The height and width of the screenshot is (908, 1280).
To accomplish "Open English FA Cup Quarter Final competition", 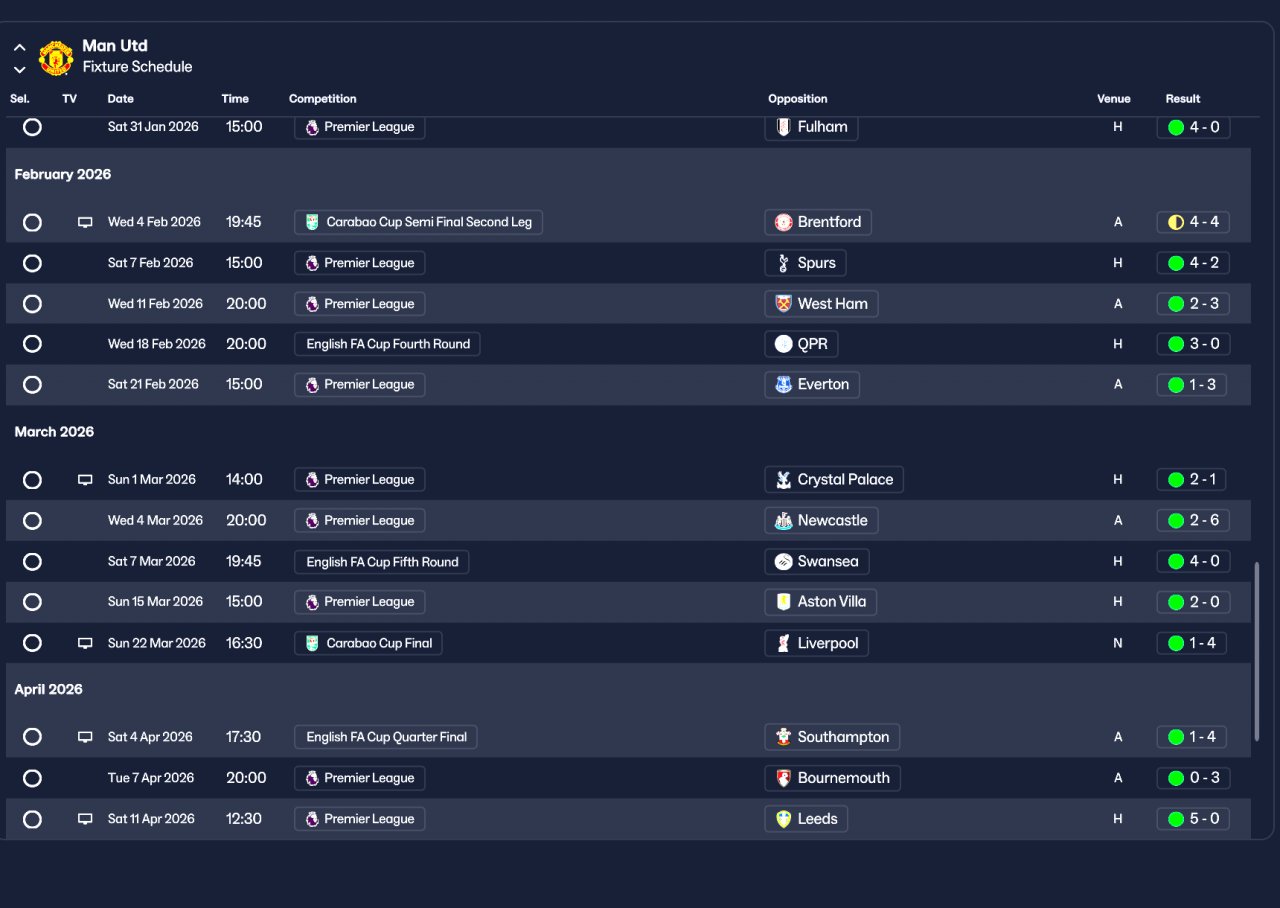I will pyautogui.click(x=386, y=737).
